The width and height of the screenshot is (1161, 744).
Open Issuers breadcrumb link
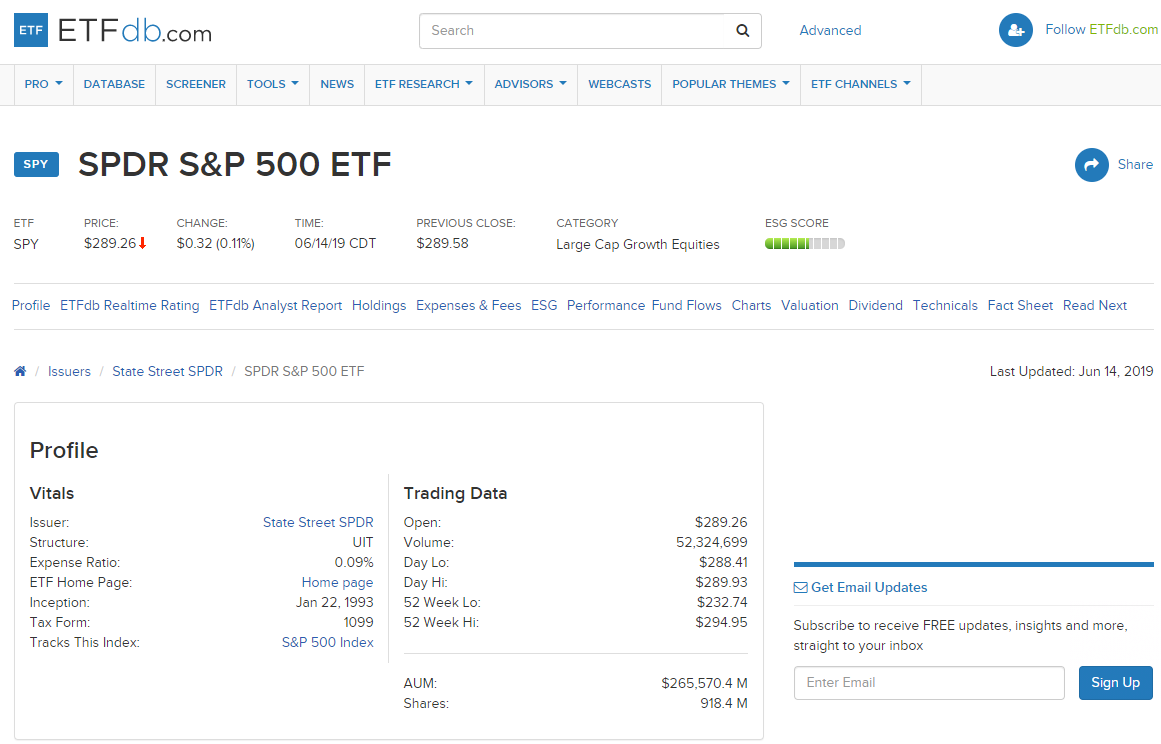pos(70,372)
